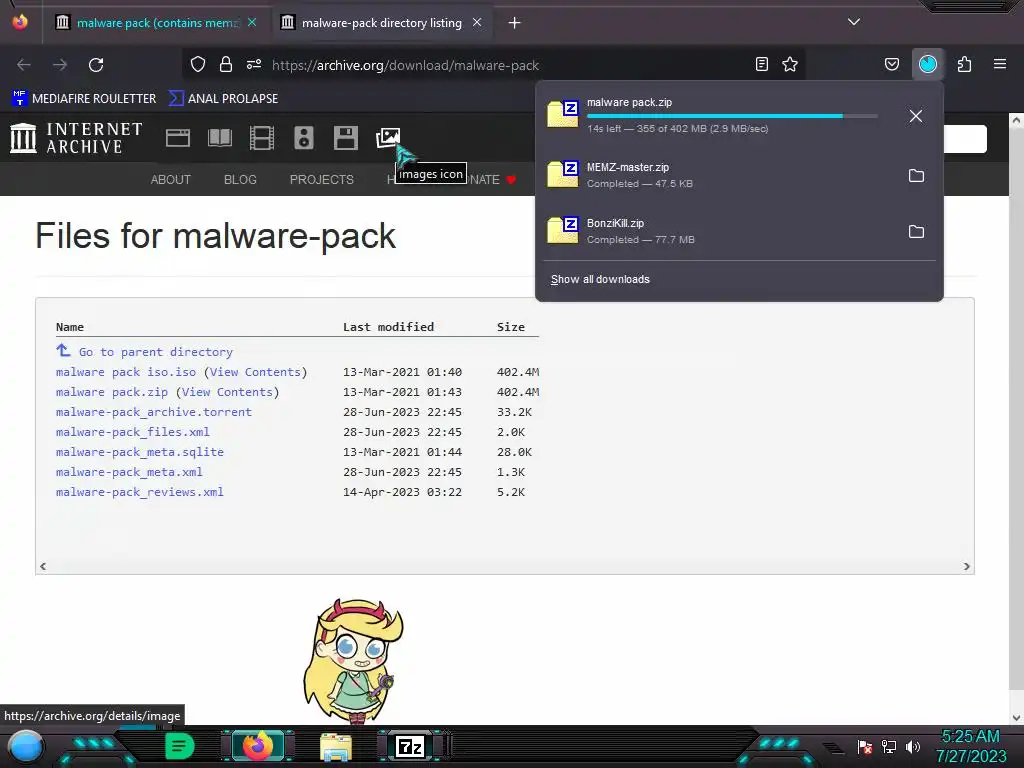1024x768 pixels.
Task: Open malware-pack_archive.torrent link
Action: tap(153, 412)
